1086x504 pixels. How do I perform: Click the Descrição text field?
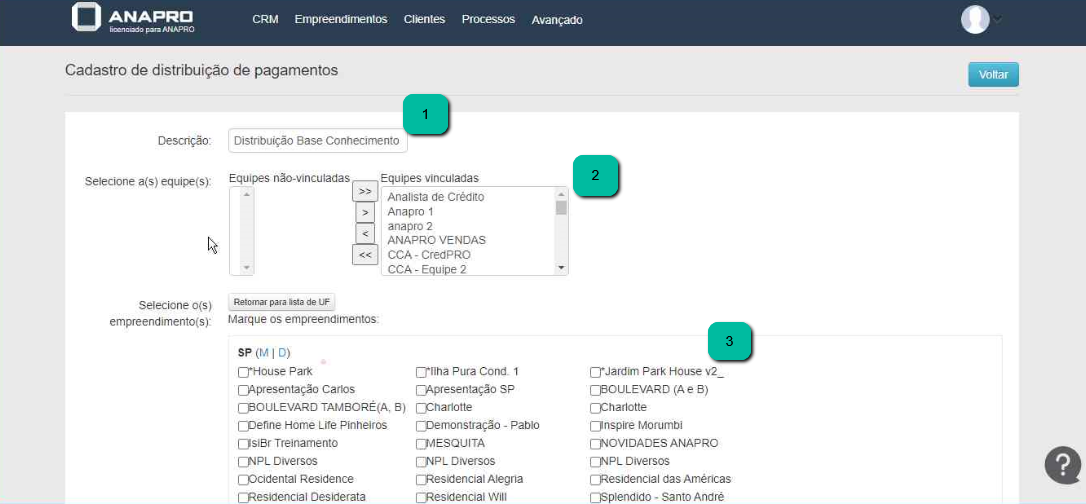tap(317, 141)
